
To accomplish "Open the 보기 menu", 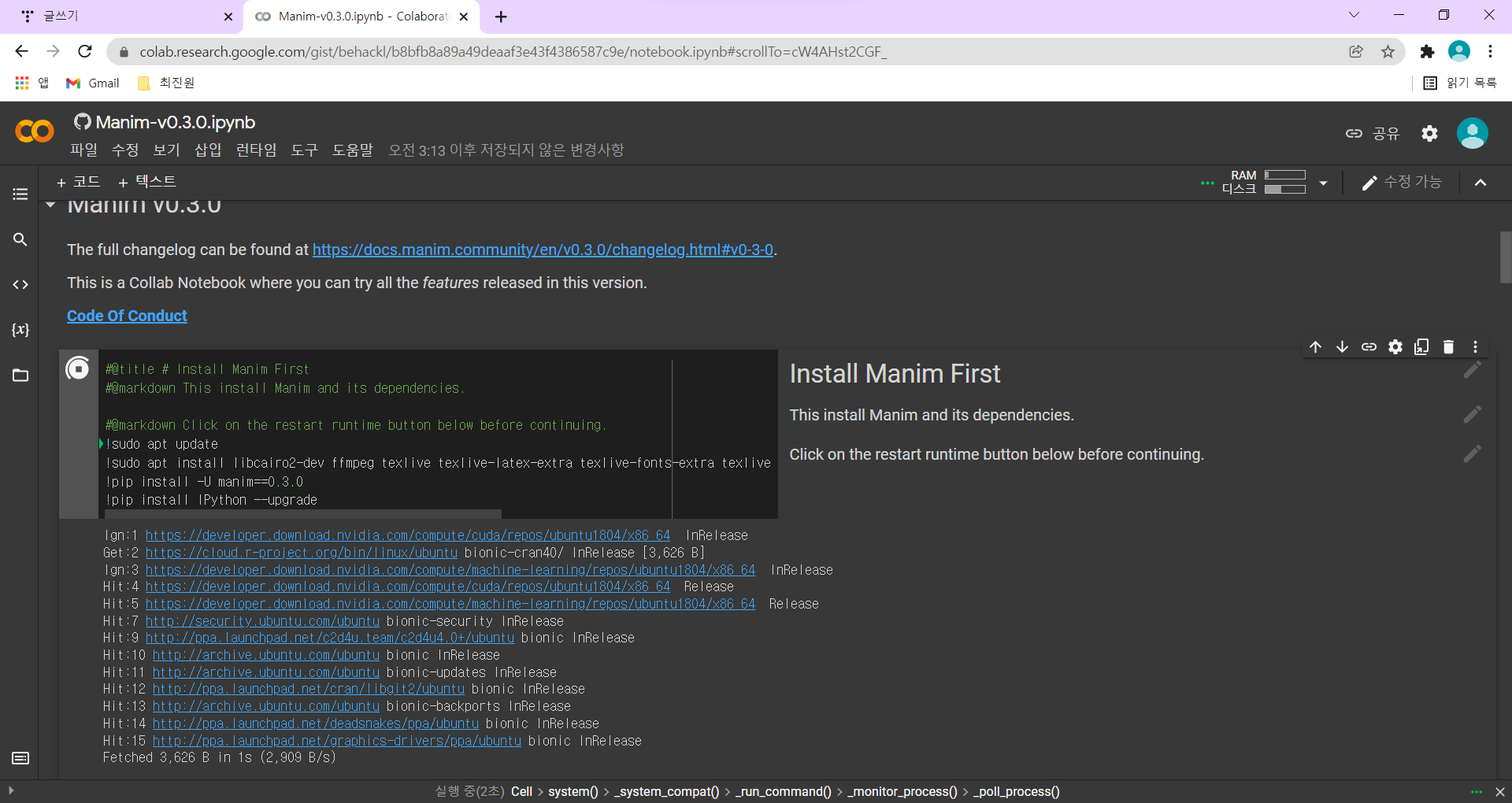I will pyautogui.click(x=166, y=150).
